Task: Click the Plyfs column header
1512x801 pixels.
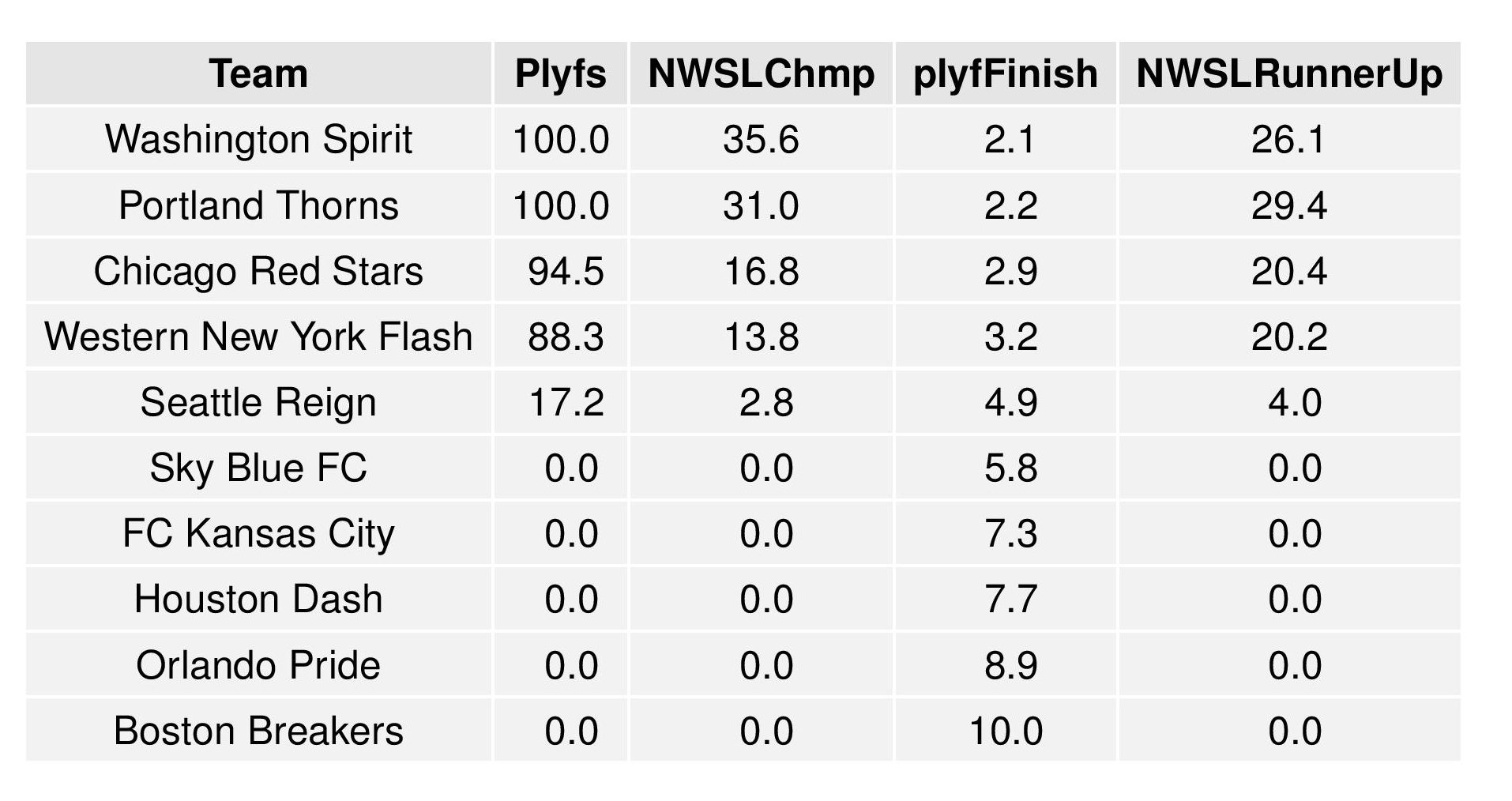Action: [560, 74]
